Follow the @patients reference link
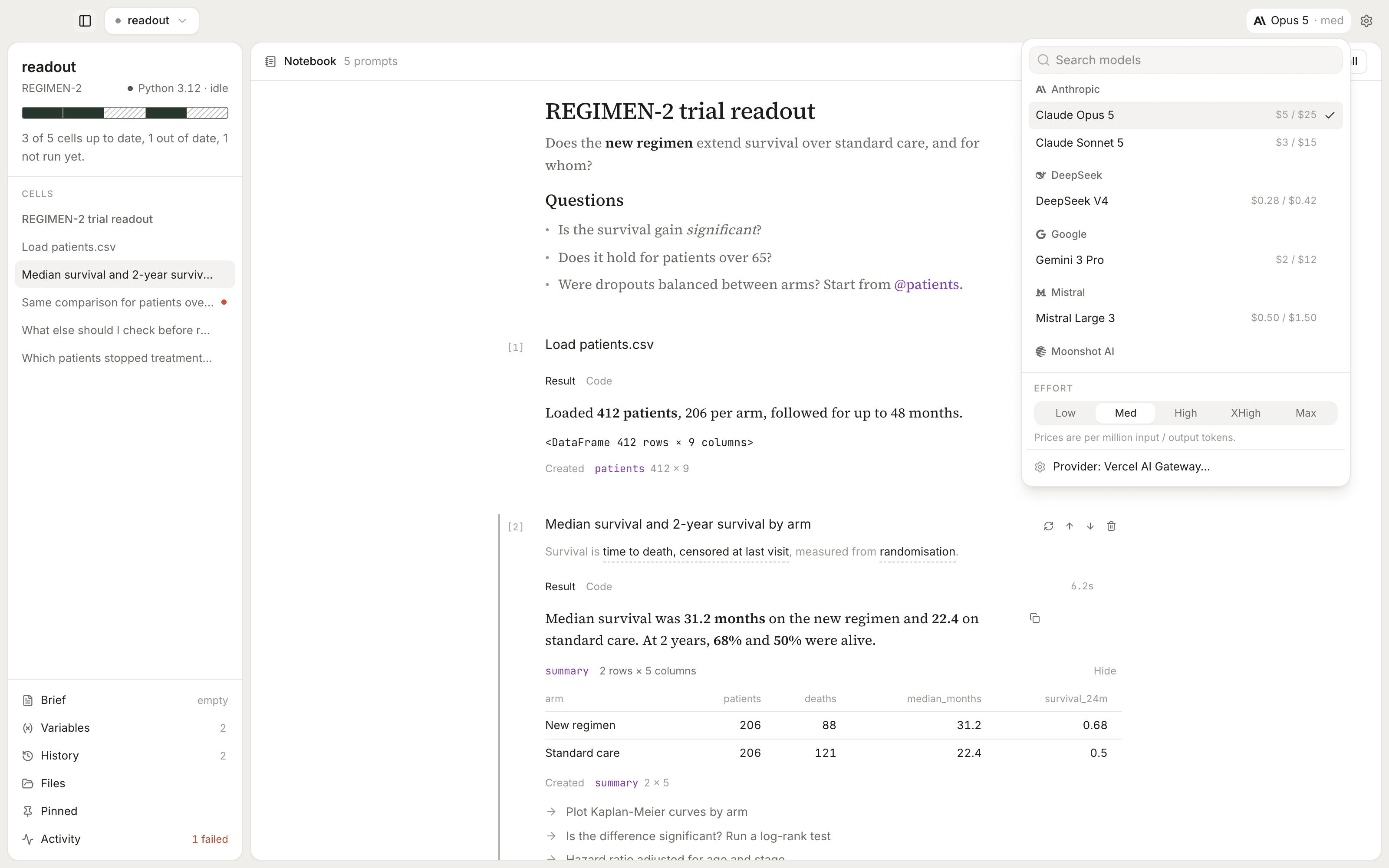Screen dimensions: 1389x868 [x=926, y=285]
